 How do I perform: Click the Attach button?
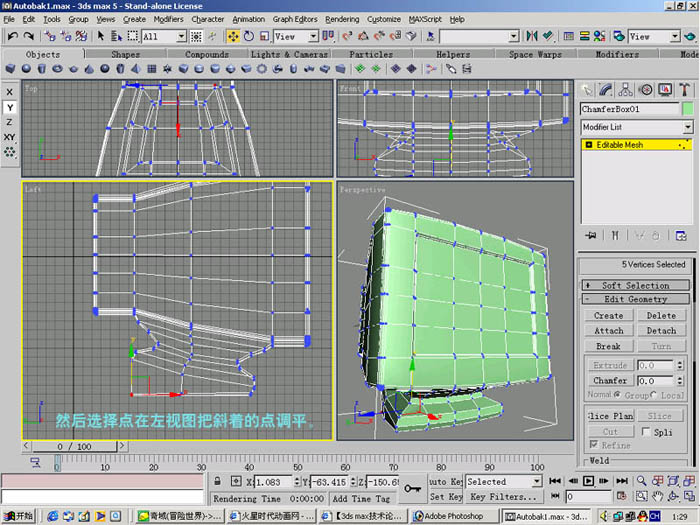tap(609, 331)
